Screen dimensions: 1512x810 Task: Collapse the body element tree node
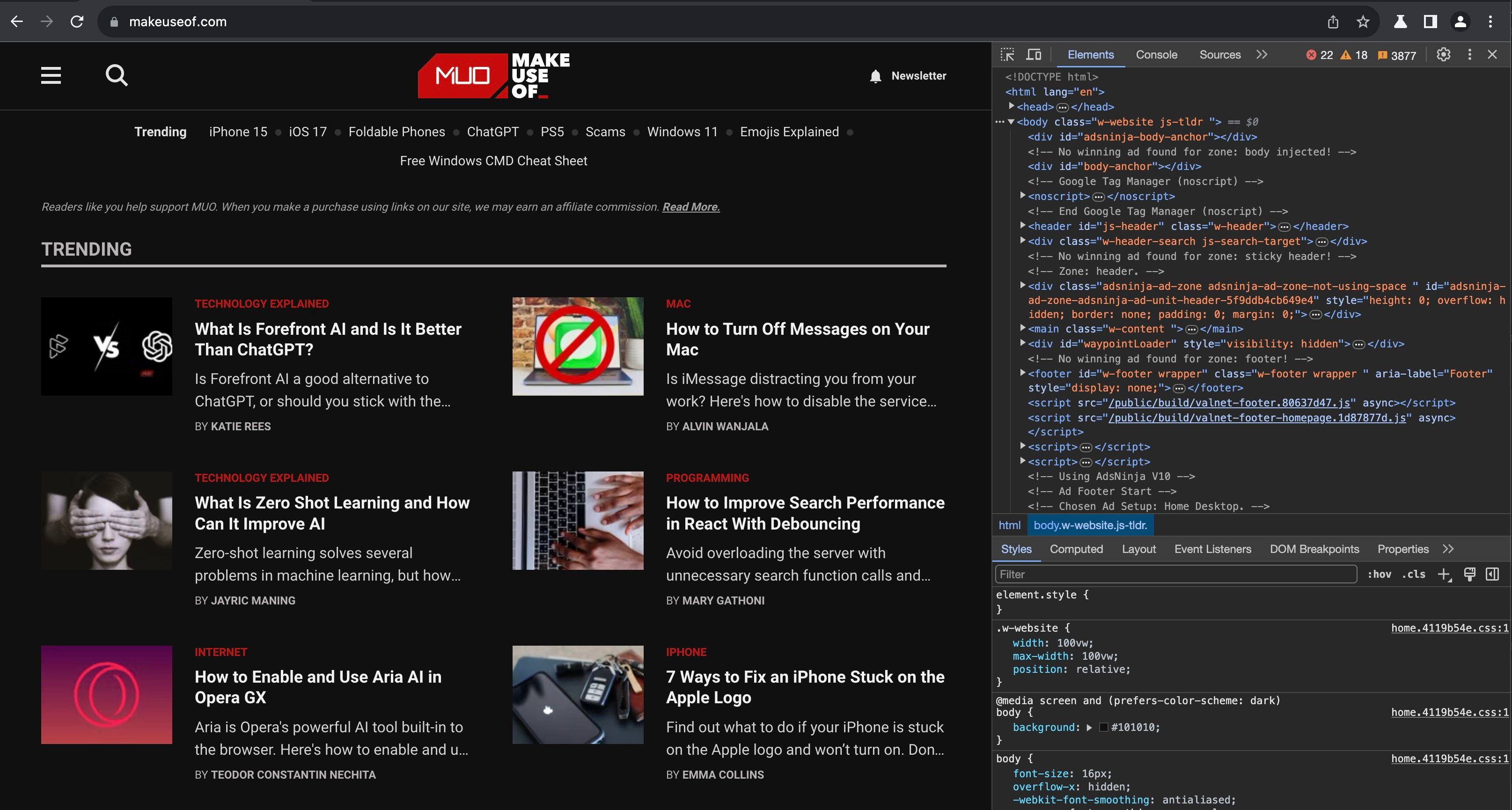[x=1010, y=122]
